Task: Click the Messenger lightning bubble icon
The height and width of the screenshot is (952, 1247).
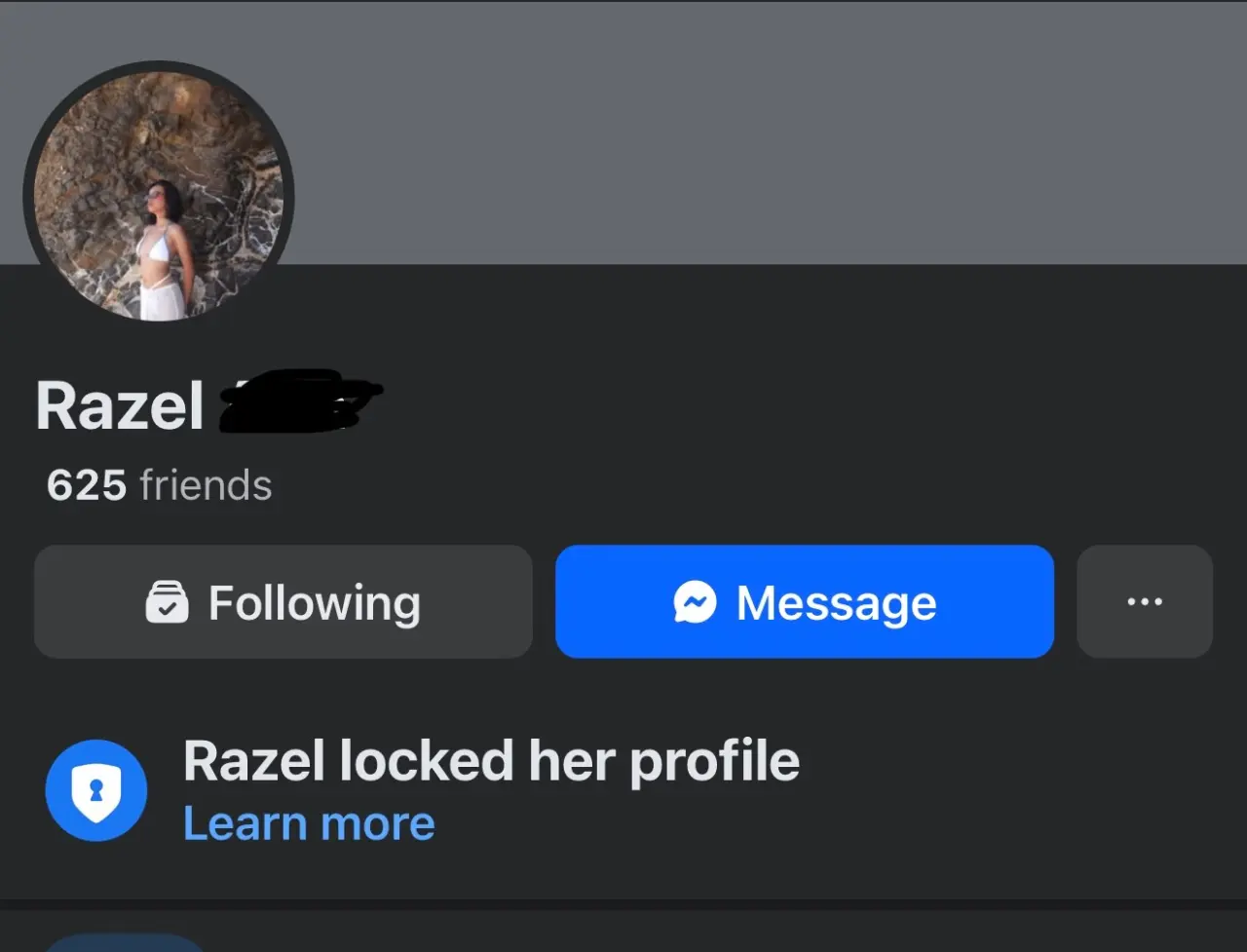Action: pos(695,602)
